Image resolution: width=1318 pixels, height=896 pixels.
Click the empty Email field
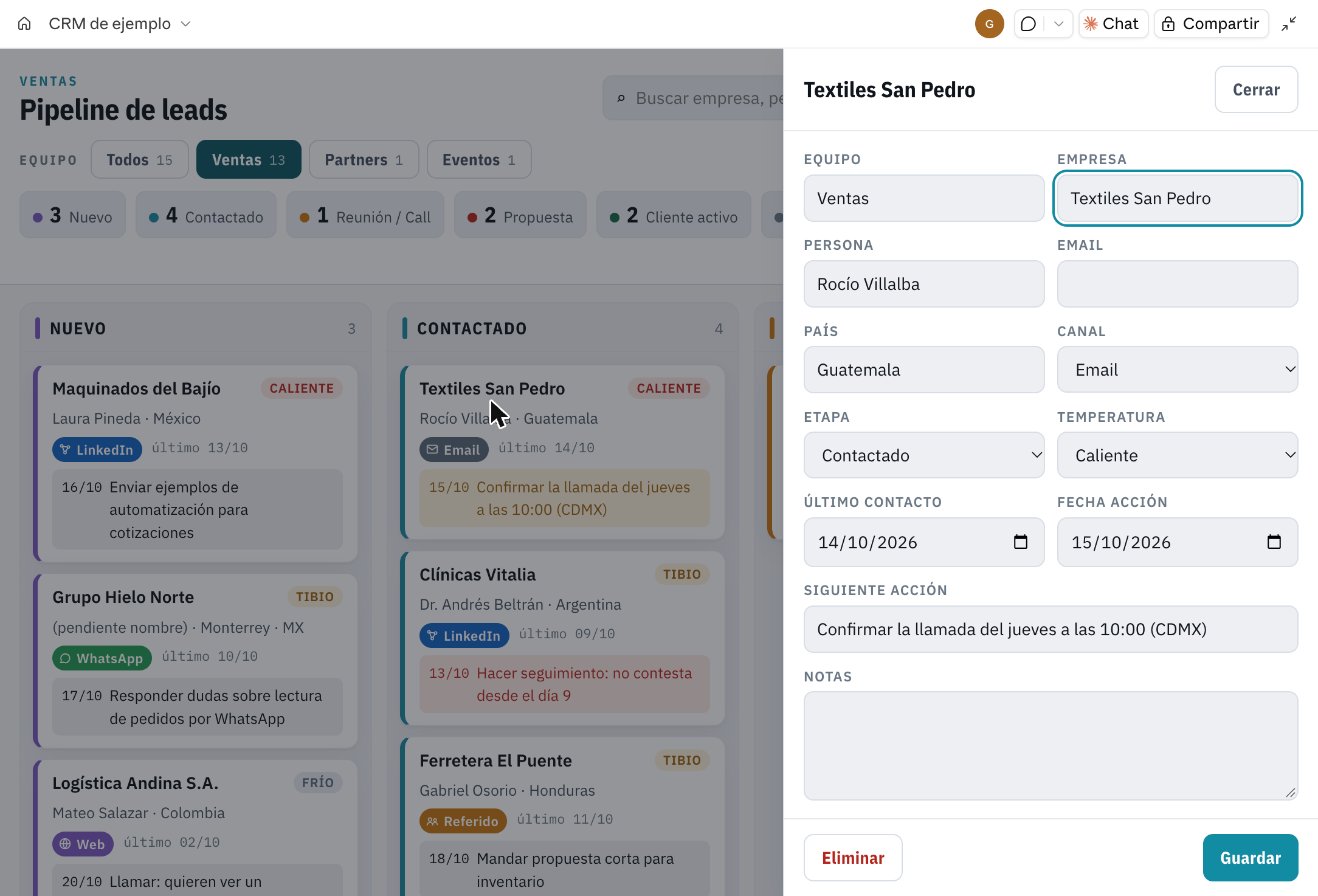(x=1177, y=284)
